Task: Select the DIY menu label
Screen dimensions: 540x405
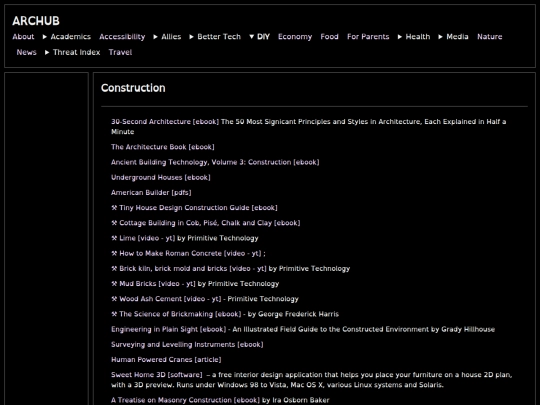Action: point(263,37)
